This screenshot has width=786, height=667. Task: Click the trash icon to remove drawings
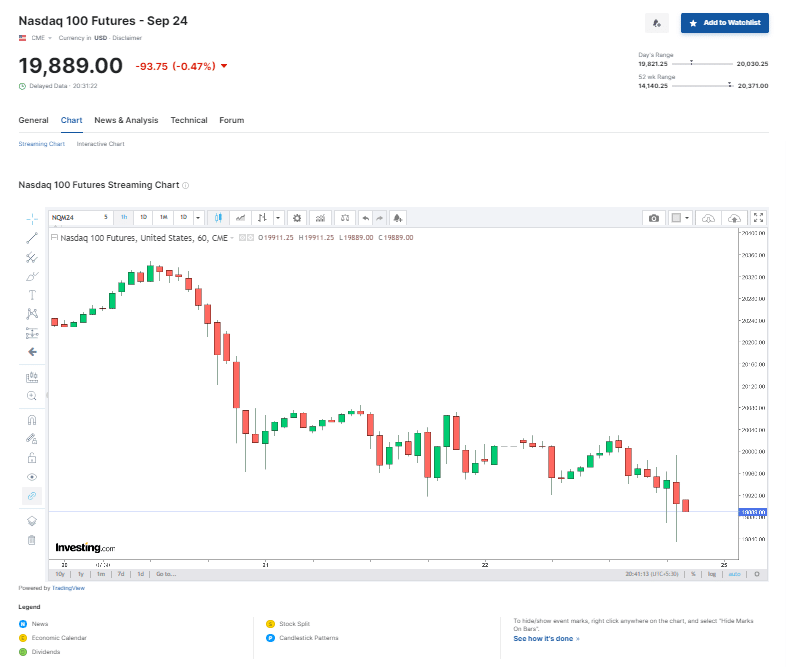(32, 540)
